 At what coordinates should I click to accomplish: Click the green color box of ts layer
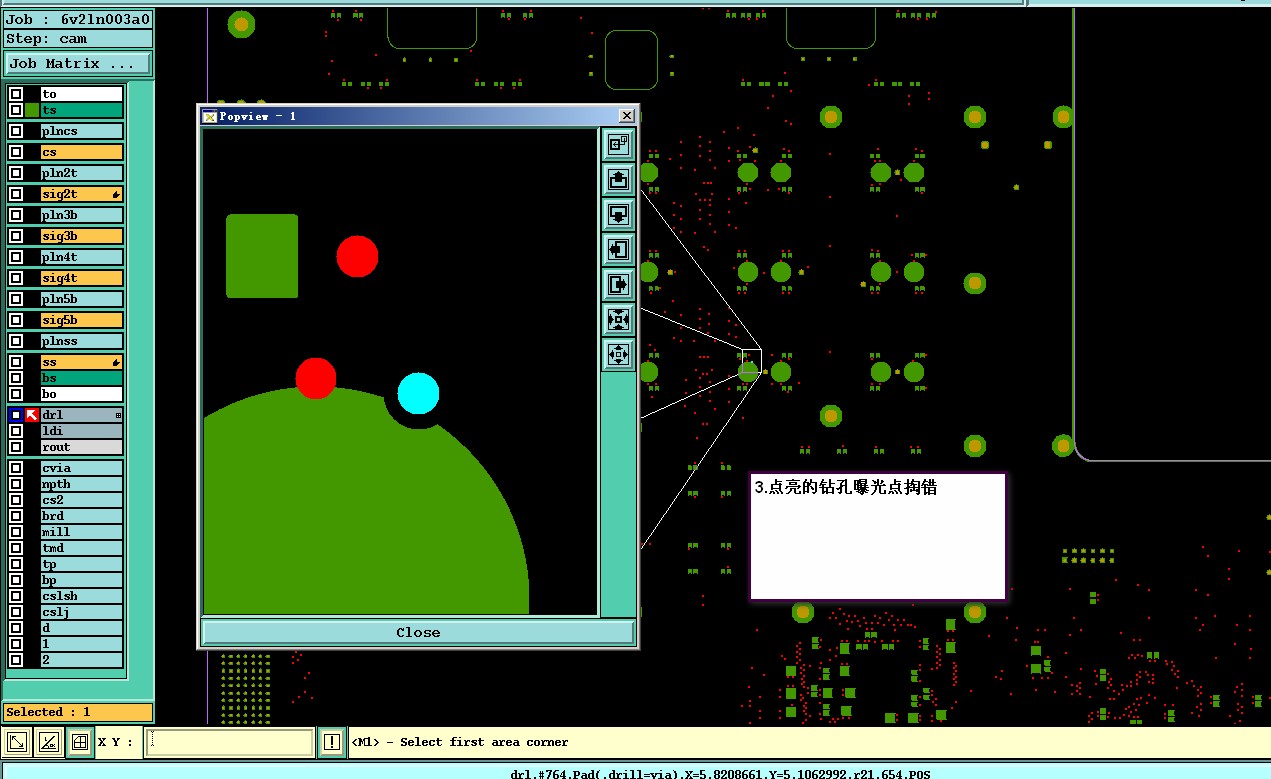pyautogui.click(x=32, y=110)
